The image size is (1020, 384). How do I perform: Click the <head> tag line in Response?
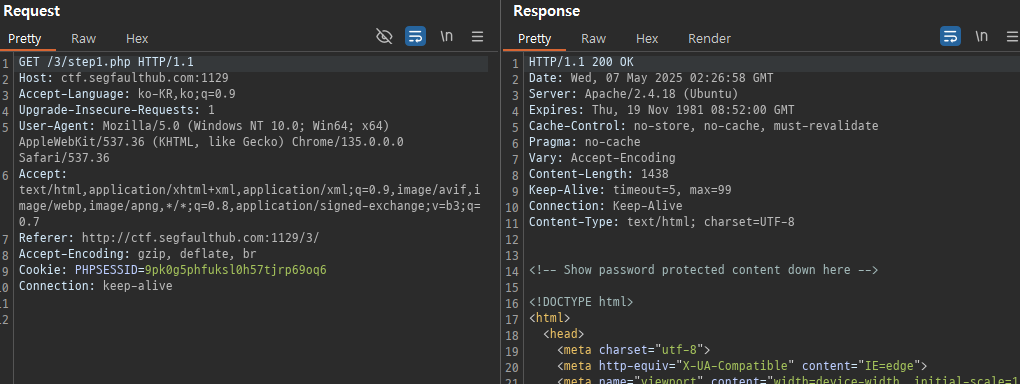pos(564,333)
